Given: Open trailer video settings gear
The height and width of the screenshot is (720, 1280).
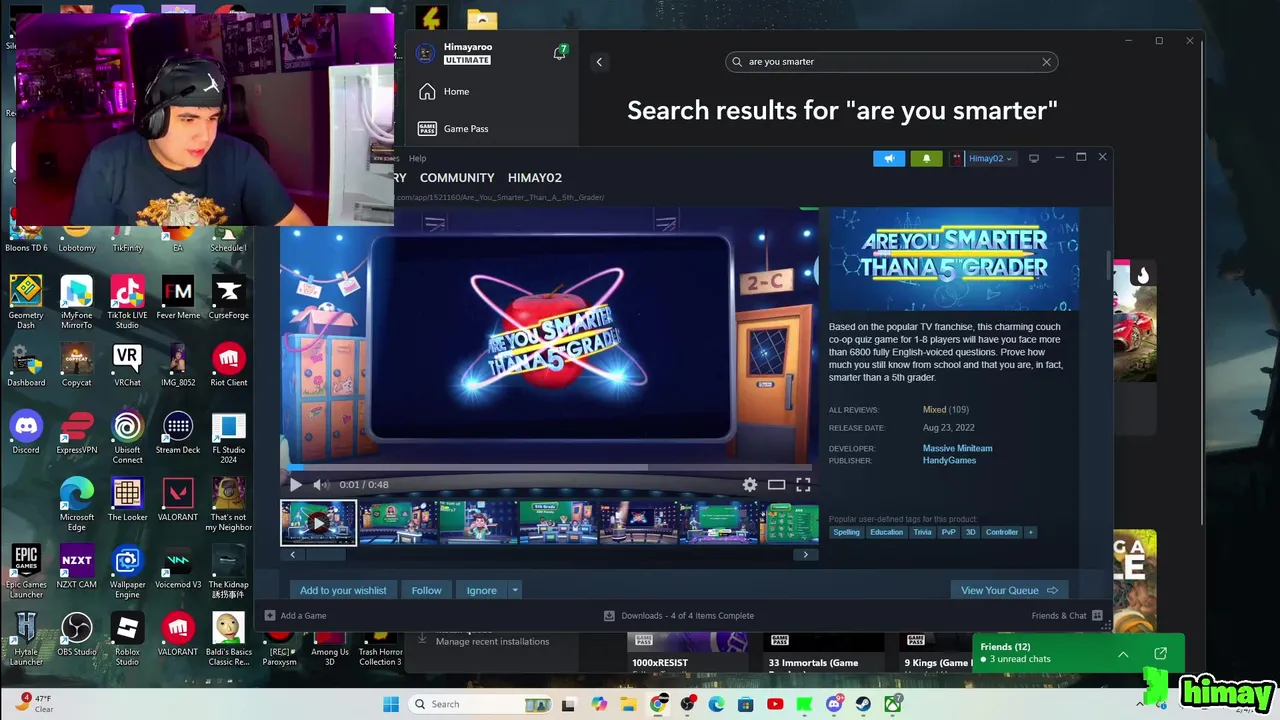Looking at the screenshot, I should click(750, 484).
